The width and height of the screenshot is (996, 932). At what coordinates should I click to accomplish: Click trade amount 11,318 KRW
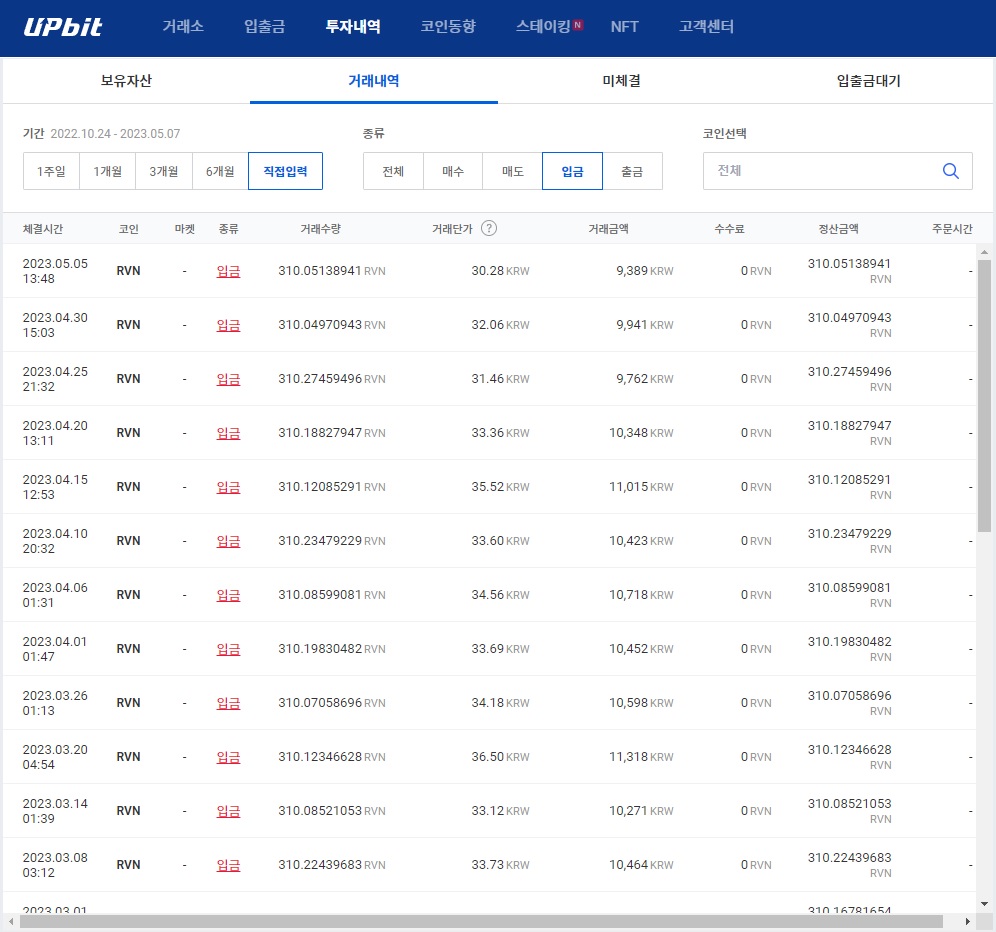tap(641, 757)
